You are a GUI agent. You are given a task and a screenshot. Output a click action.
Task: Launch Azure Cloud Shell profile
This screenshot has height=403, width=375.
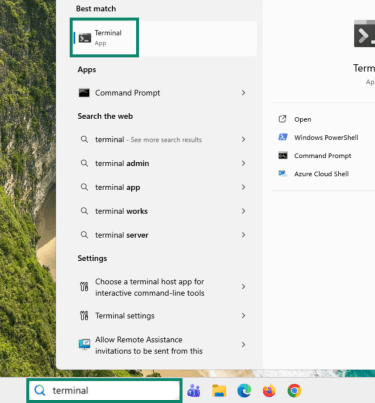[321, 174]
